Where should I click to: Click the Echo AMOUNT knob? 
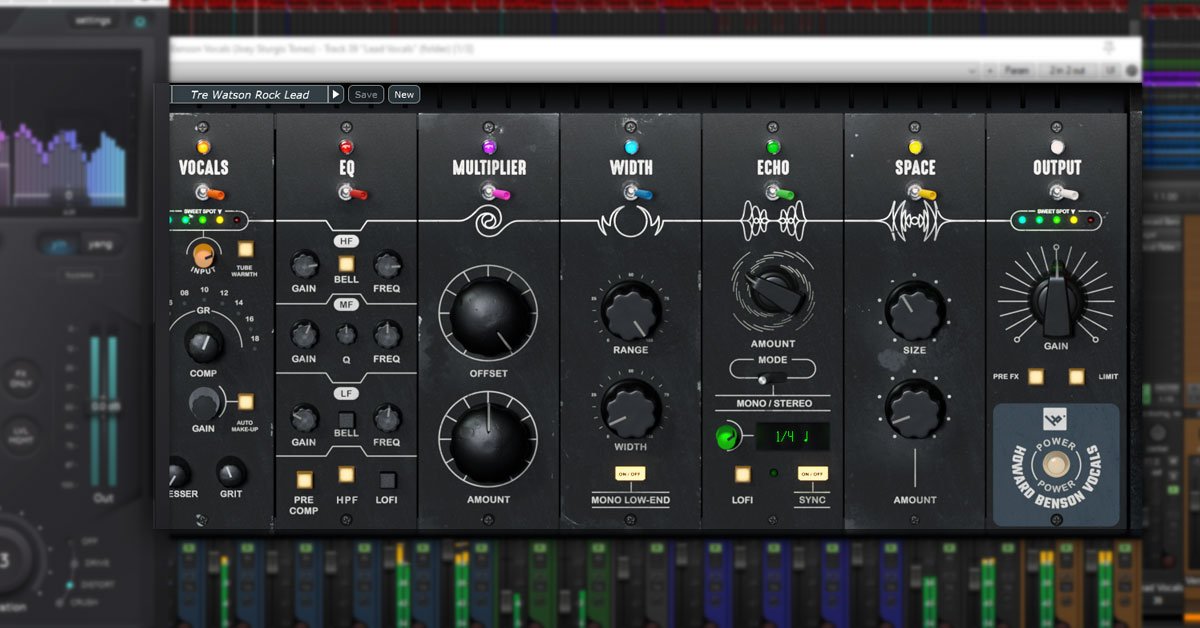[773, 290]
